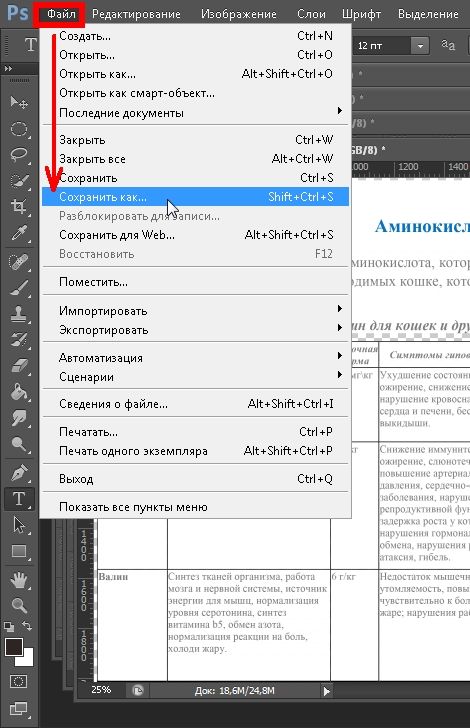Choose Показать все пункты меню

[196, 507]
